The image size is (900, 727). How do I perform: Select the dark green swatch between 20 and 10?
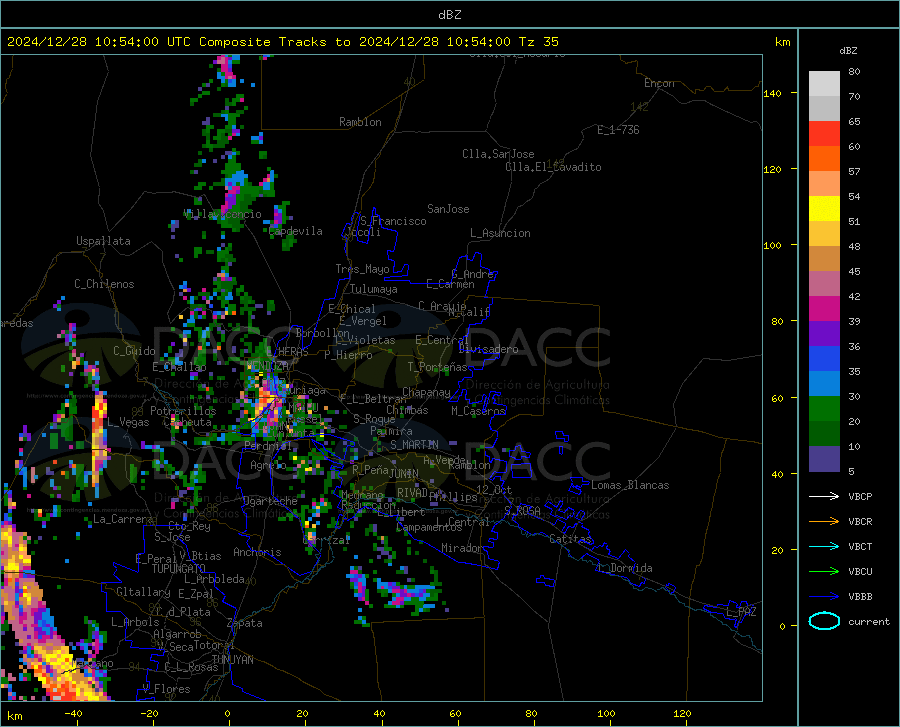tap(824, 434)
